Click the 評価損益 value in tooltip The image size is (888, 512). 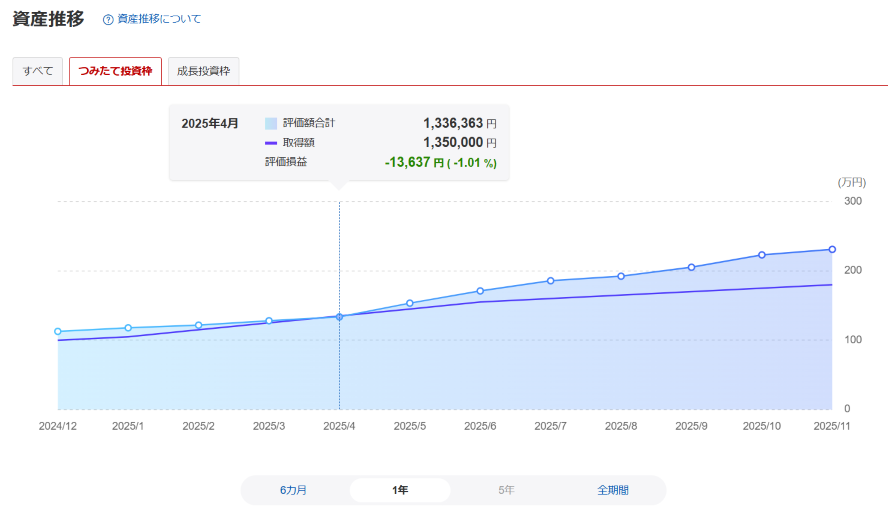(x=440, y=162)
